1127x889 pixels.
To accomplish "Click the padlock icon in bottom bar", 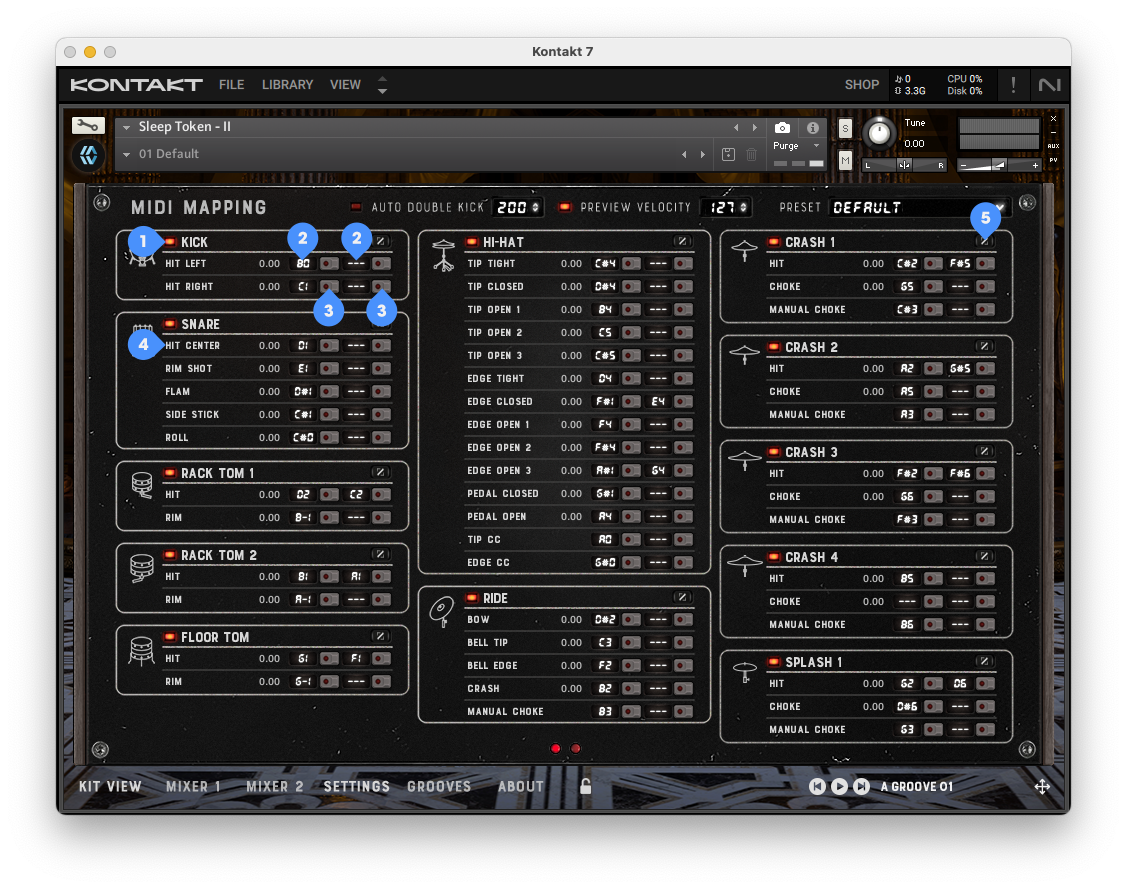I will point(586,787).
